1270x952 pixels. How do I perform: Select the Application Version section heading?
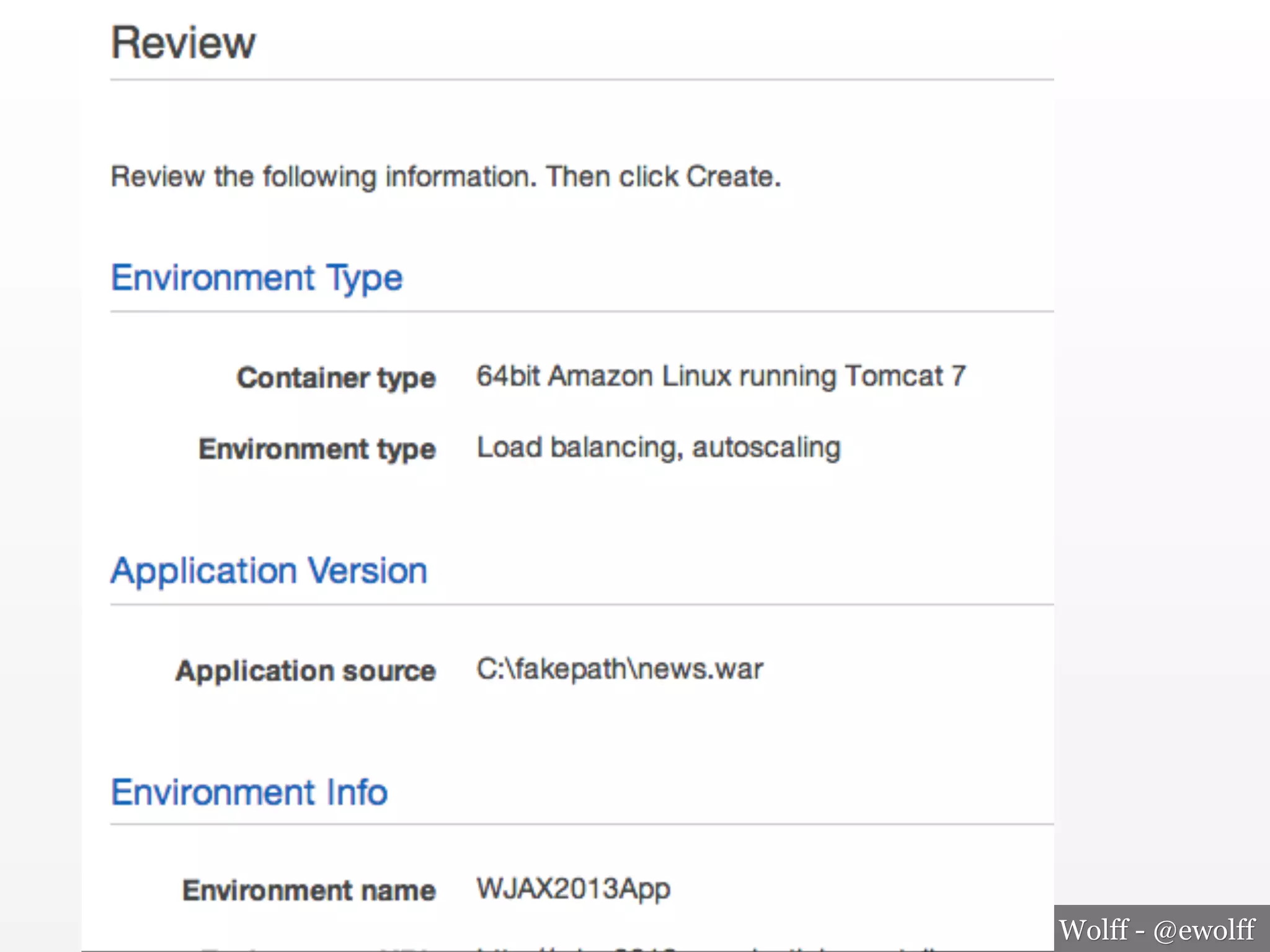(269, 570)
